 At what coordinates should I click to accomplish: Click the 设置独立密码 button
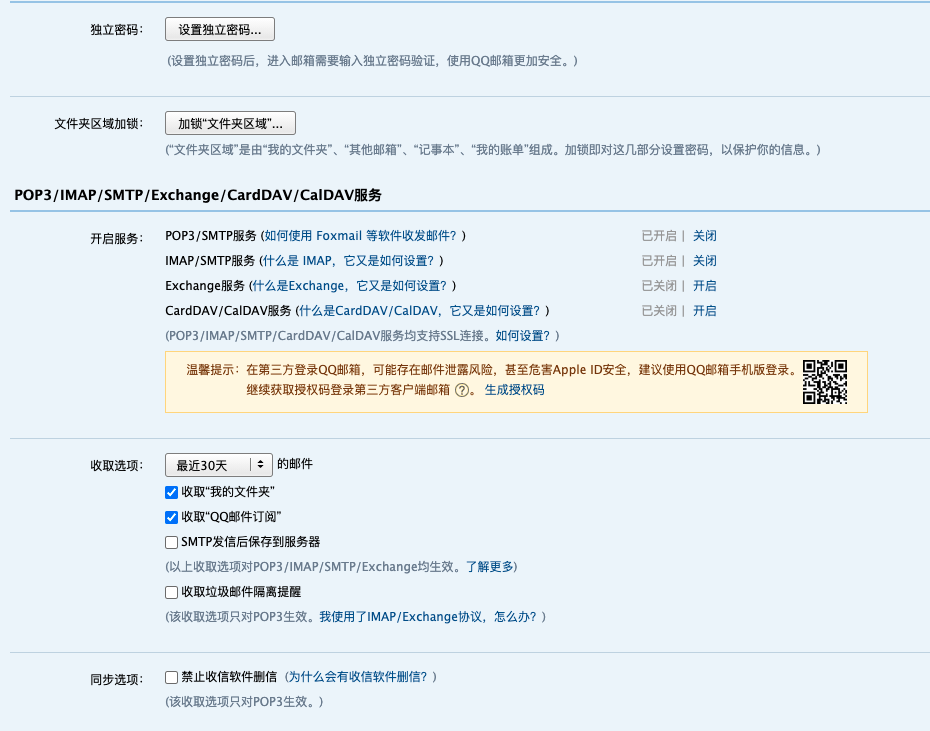click(219, 29)
